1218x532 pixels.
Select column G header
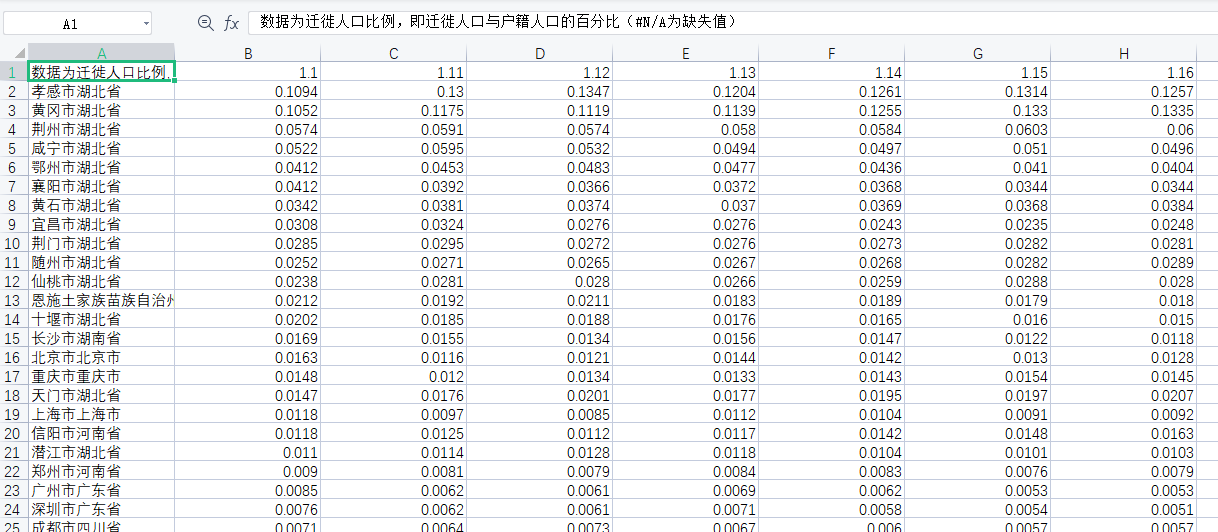pyautogui.click(x=978, y=53)
